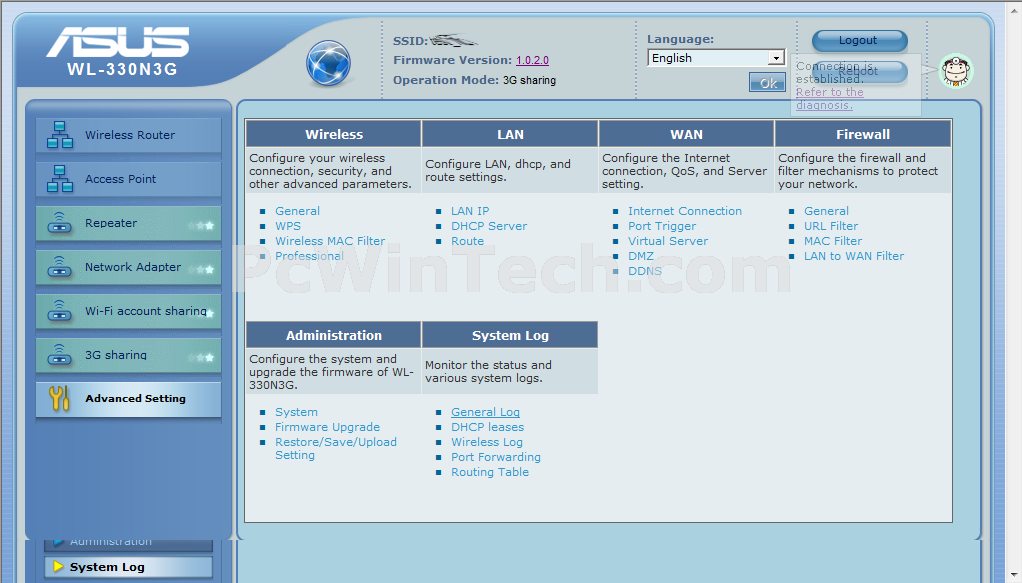Image resolution: width=1022 pixels, height=583 pixels.
Task: Click the ASUS logo
Action: pos(117,42)
